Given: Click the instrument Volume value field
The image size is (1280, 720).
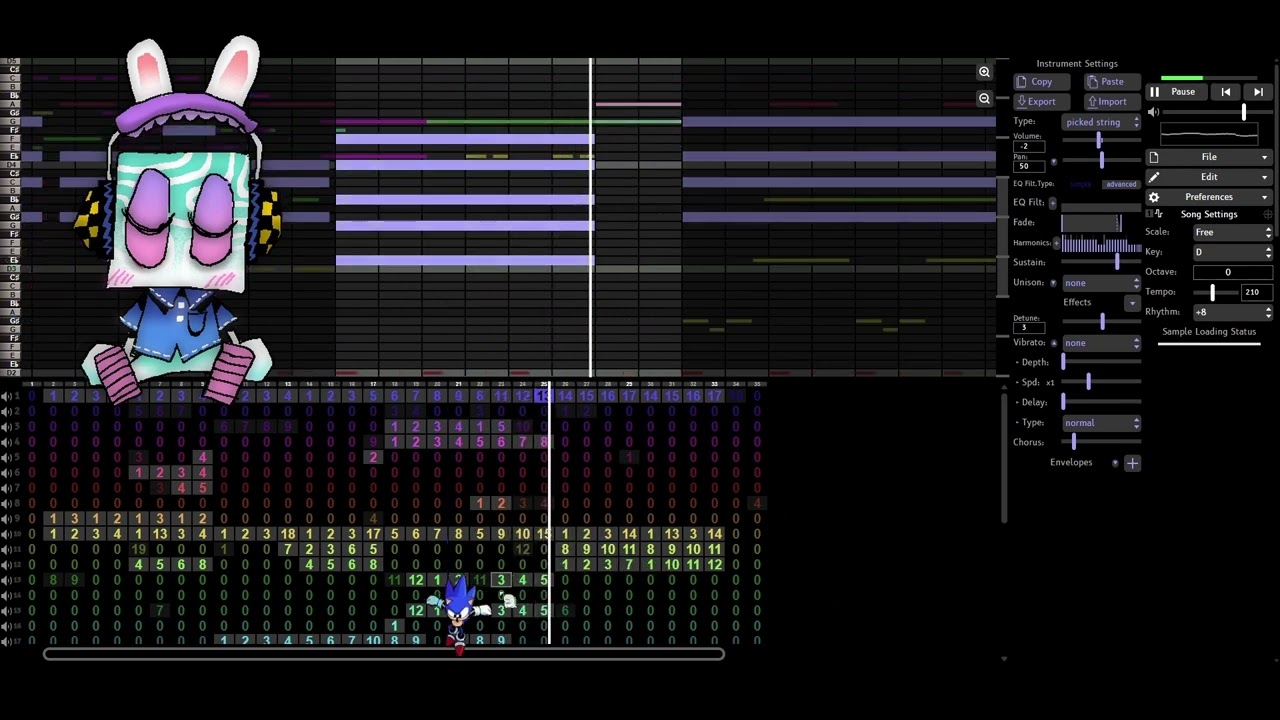Looking at the screenshot, I should [x=1029, y=146].
